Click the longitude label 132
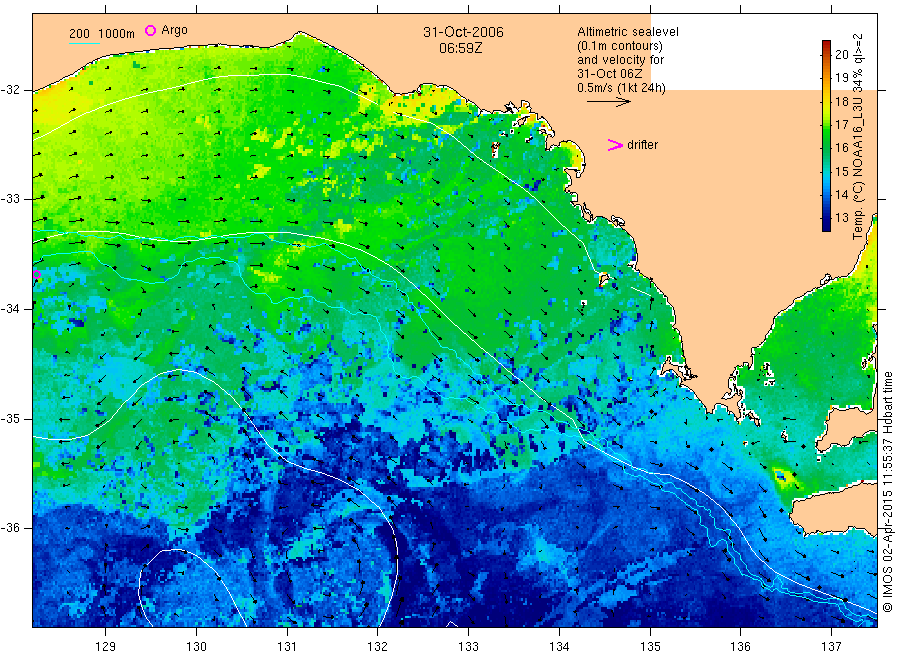This screenshot has height=660, width=900. pos(378,646)
